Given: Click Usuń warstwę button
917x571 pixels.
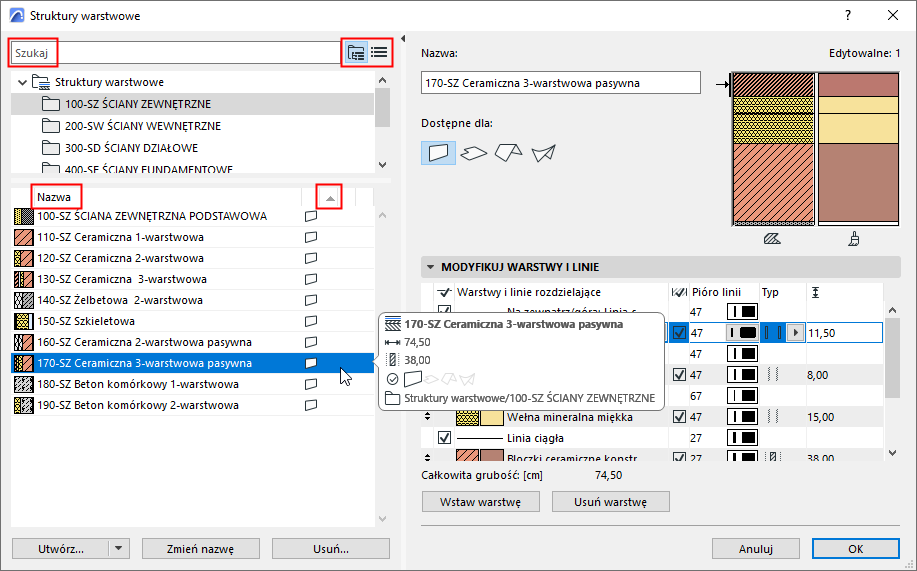Looking at the screenshot, I should pyautogui.click(x=611, y=502).
